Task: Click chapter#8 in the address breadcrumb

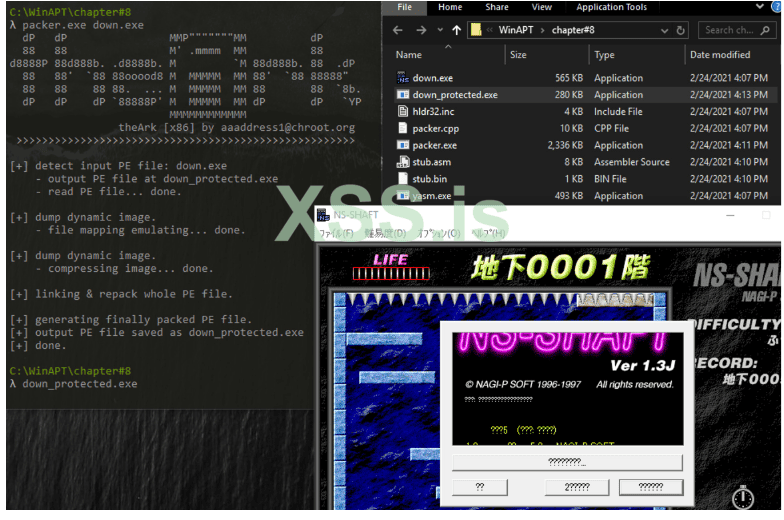Action: 573,30
